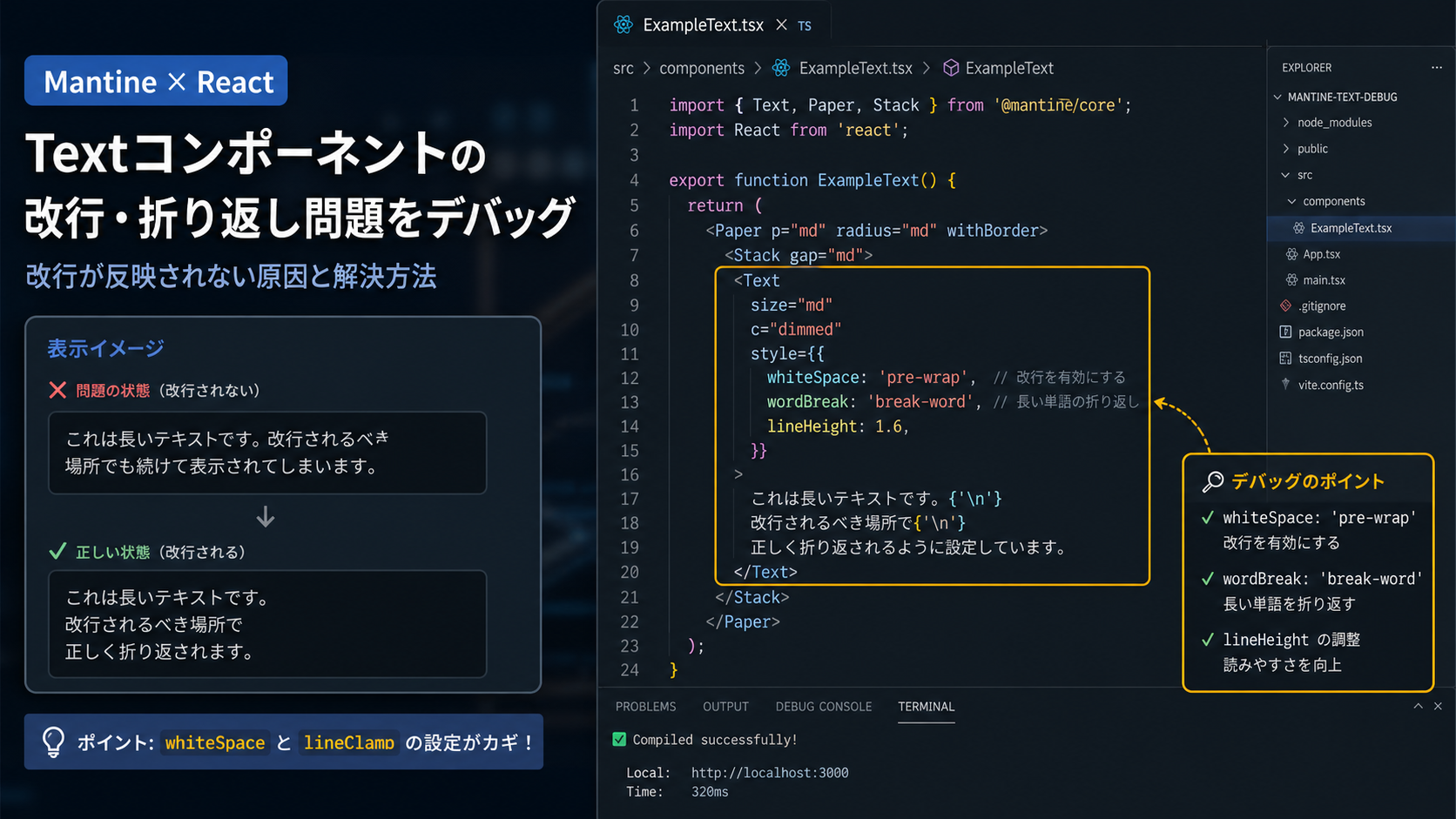This screenshot has width=1456, height=819.
Task: Click the lineHeight: 1.6 code line
Action: coord(838,426)
